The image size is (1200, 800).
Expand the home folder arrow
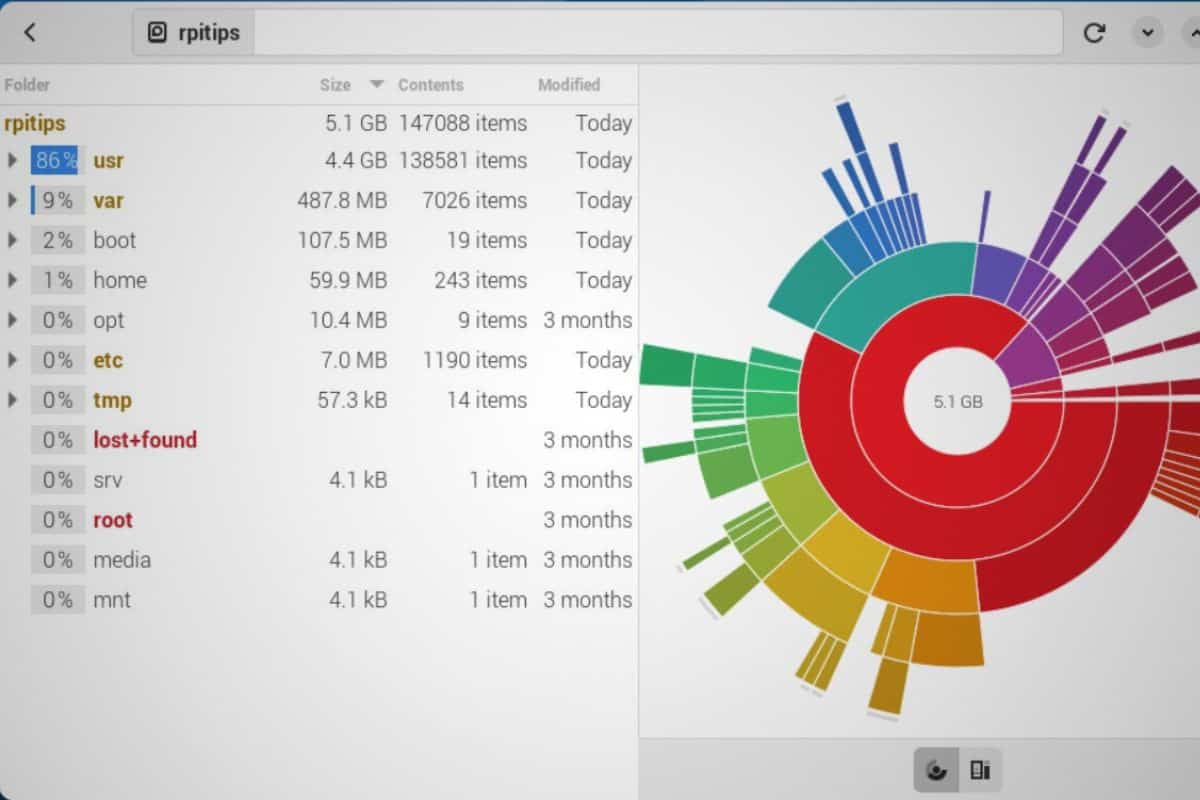pyautogui.click(x=13, y=280)
